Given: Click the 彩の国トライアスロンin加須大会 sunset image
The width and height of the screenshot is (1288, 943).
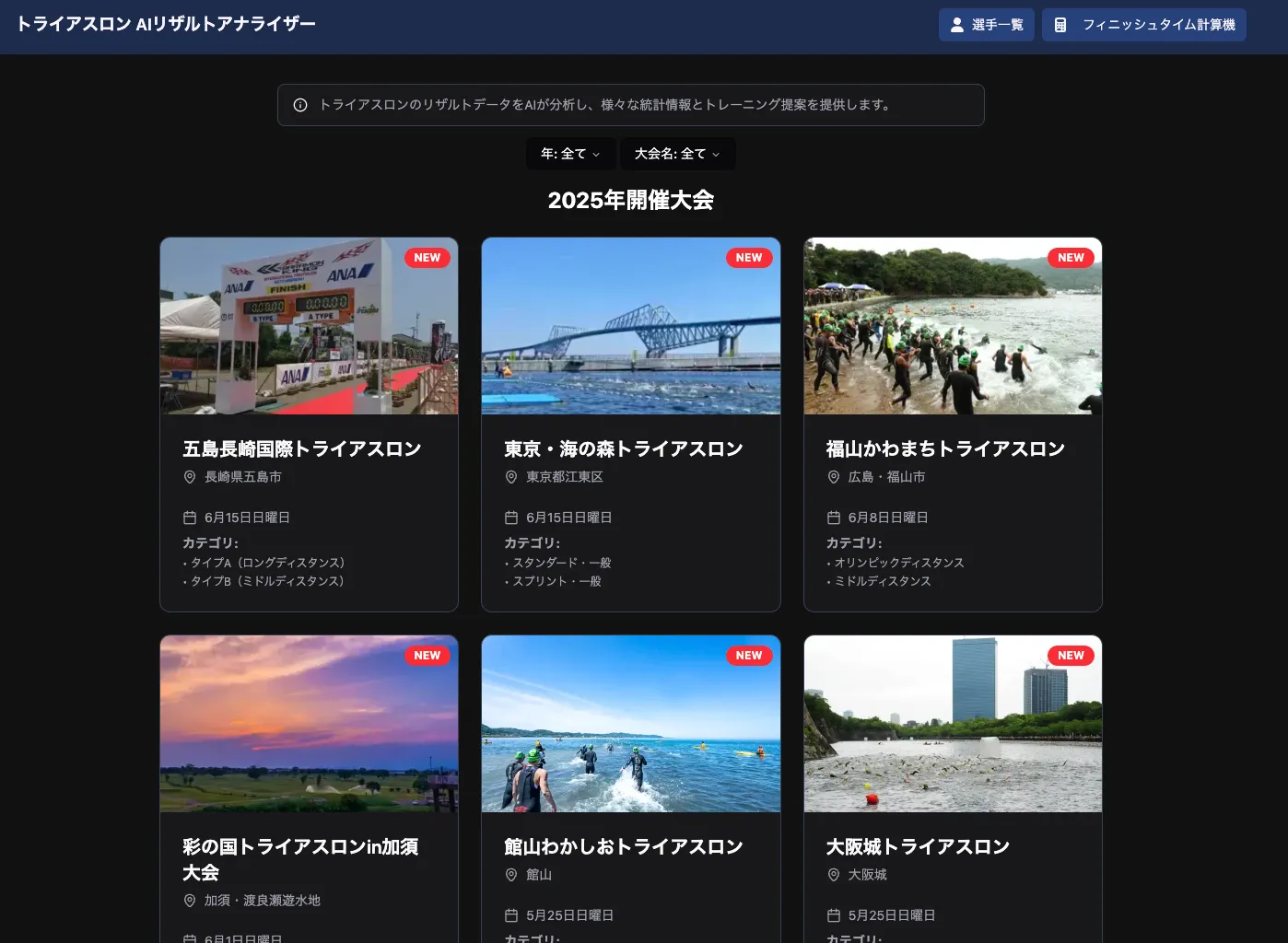Looking at the screenshot, I should pyautogui.click(x=309, y=724).
